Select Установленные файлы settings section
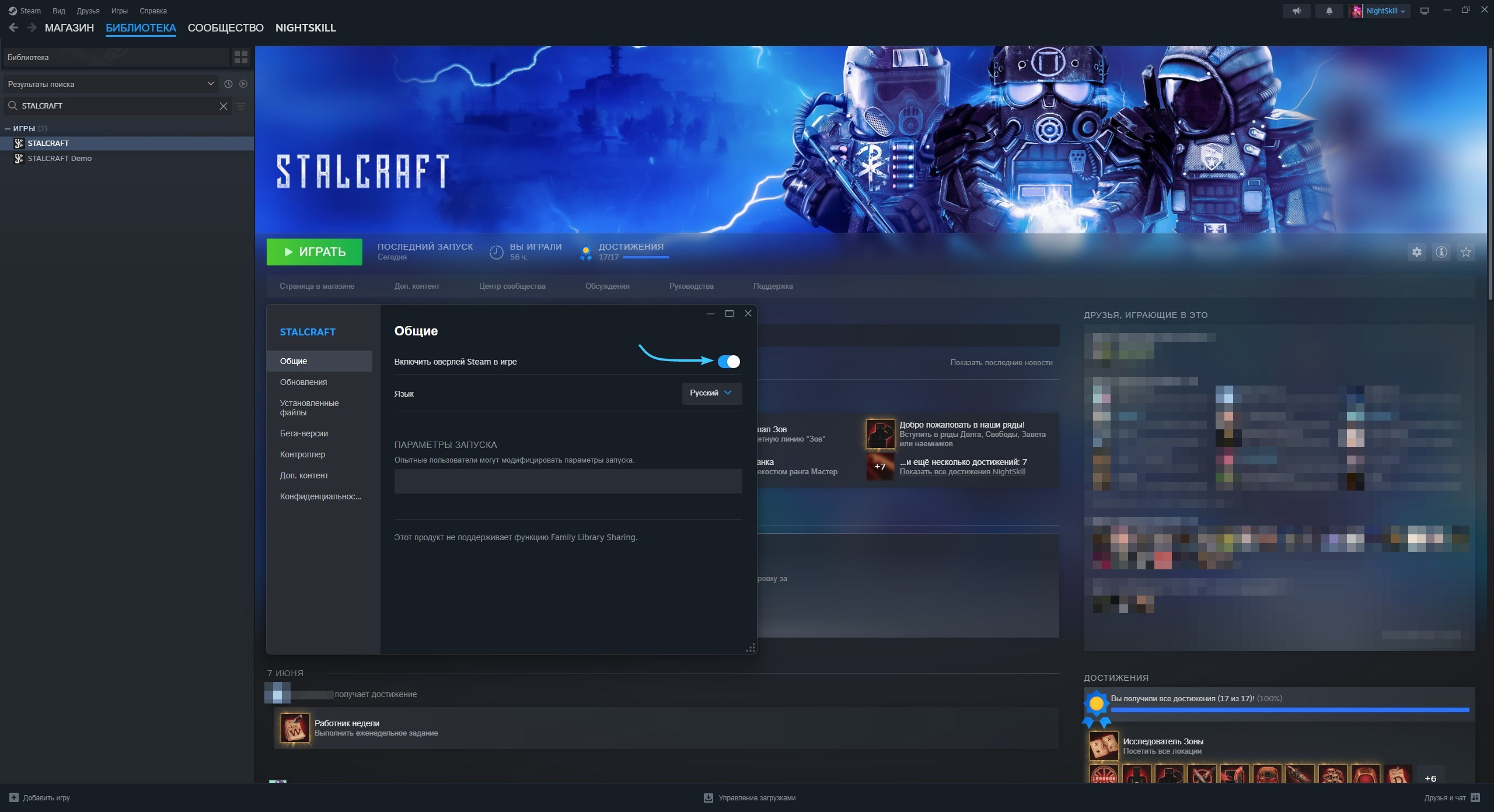 319,408
